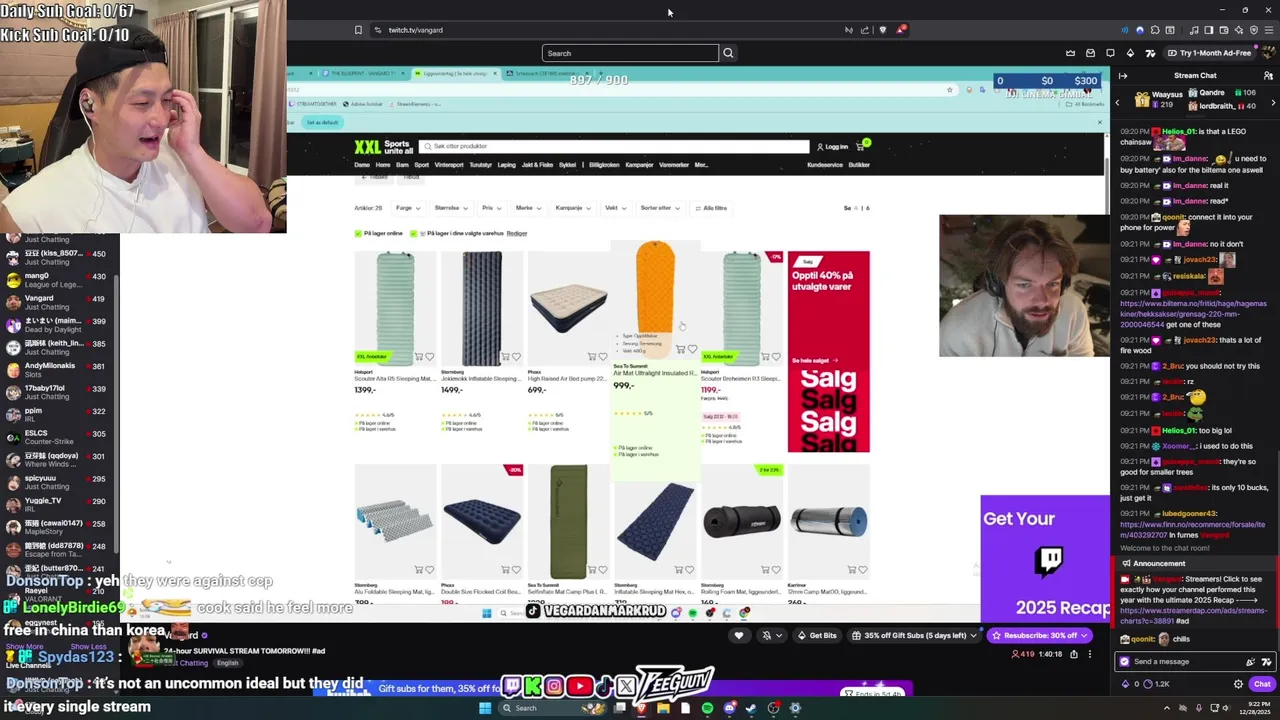Viewport: 1280px width, 720px height.
Task: Open Twitch whispers speech bubble icon
Action: point(1110,53)
